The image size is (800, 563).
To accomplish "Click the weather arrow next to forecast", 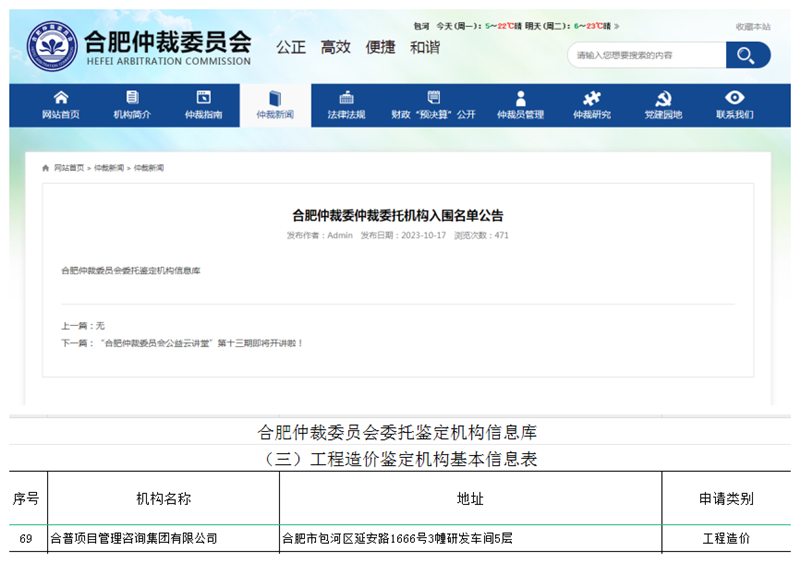I will tap(617, 26).
